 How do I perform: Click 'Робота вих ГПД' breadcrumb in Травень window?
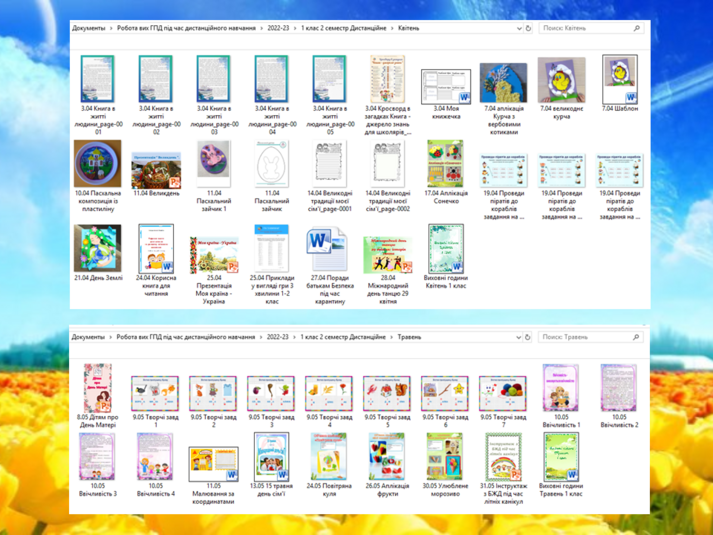point(186,337)
